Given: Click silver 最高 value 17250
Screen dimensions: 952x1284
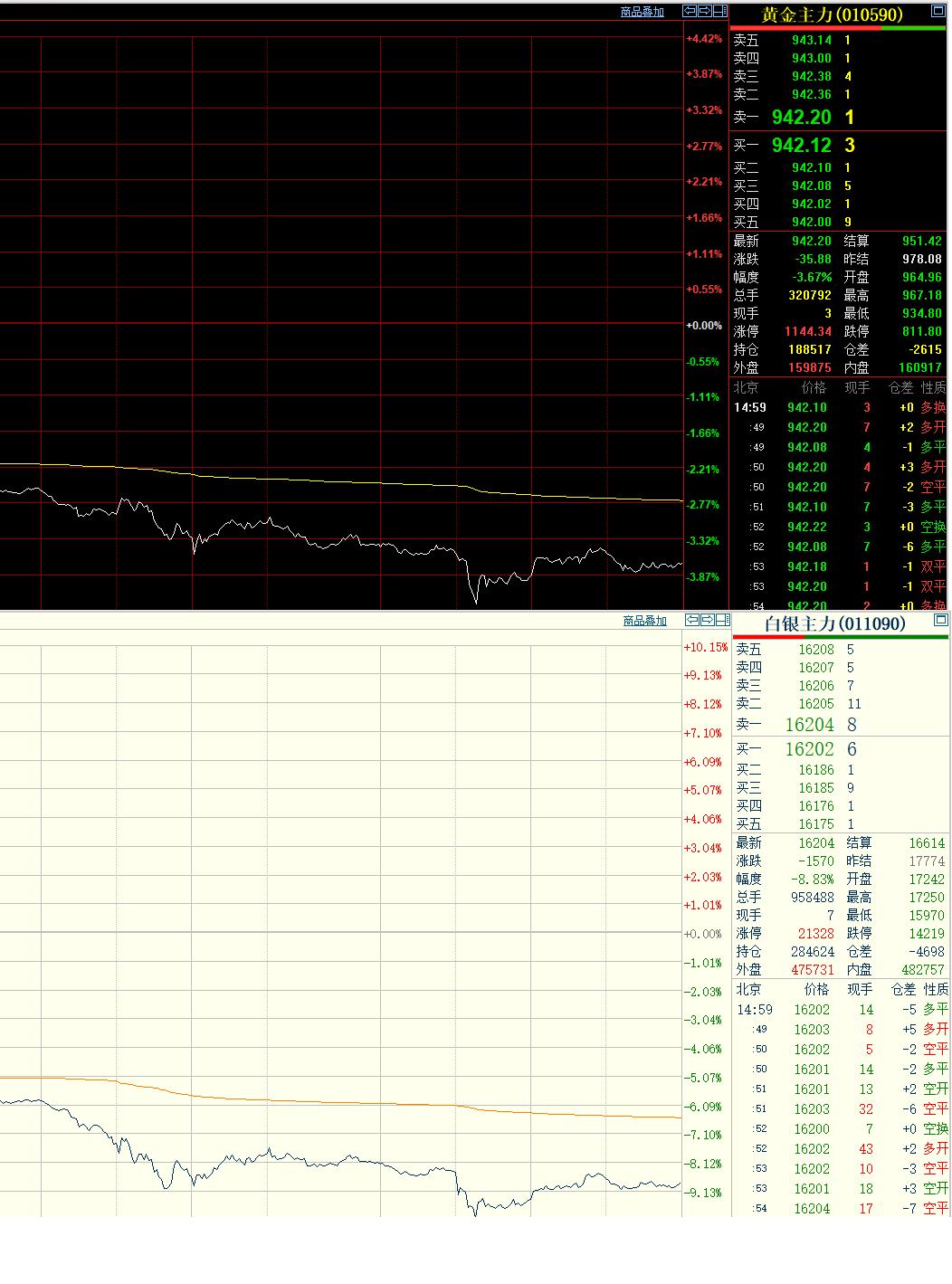Looking at the screenshot, I should pyautogui.click(x=927, y=898).
